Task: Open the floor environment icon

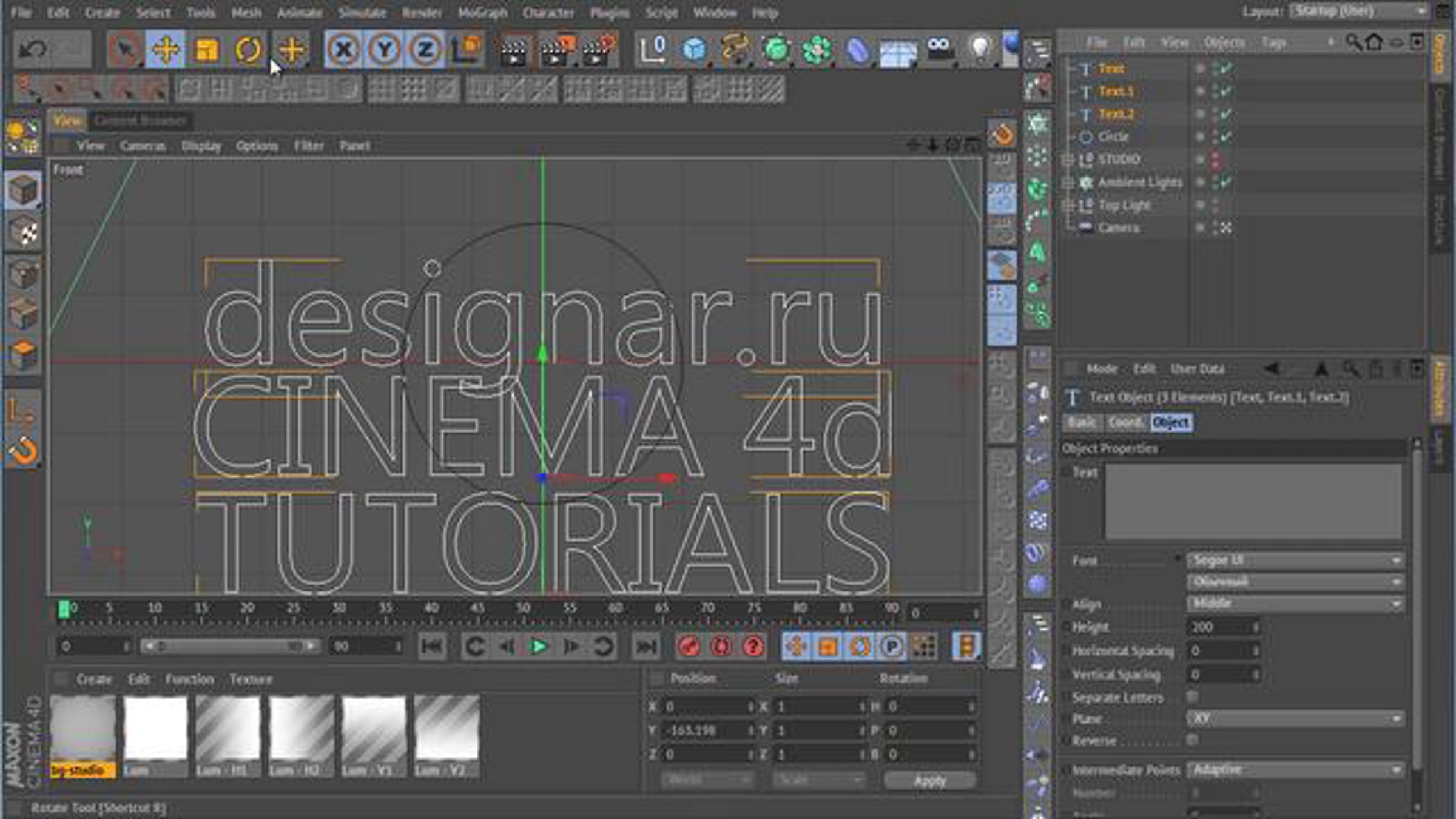Action: pyautogui.click(x=898, y=52)
